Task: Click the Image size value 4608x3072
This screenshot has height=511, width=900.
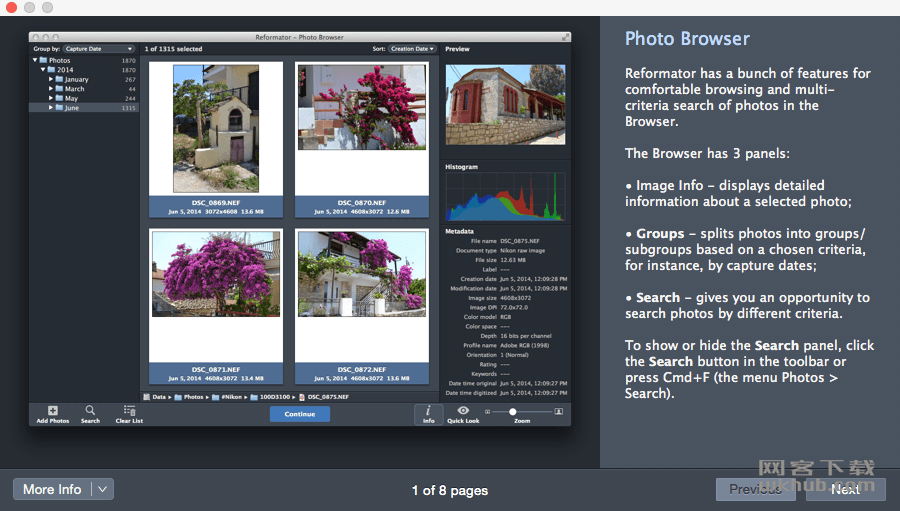Action: (x=515, y=298)
